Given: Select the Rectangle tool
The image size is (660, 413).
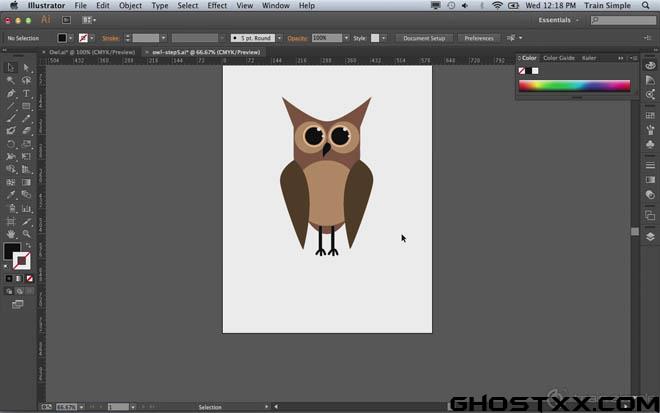Looking at the screenshot, I should pos(26,106).
